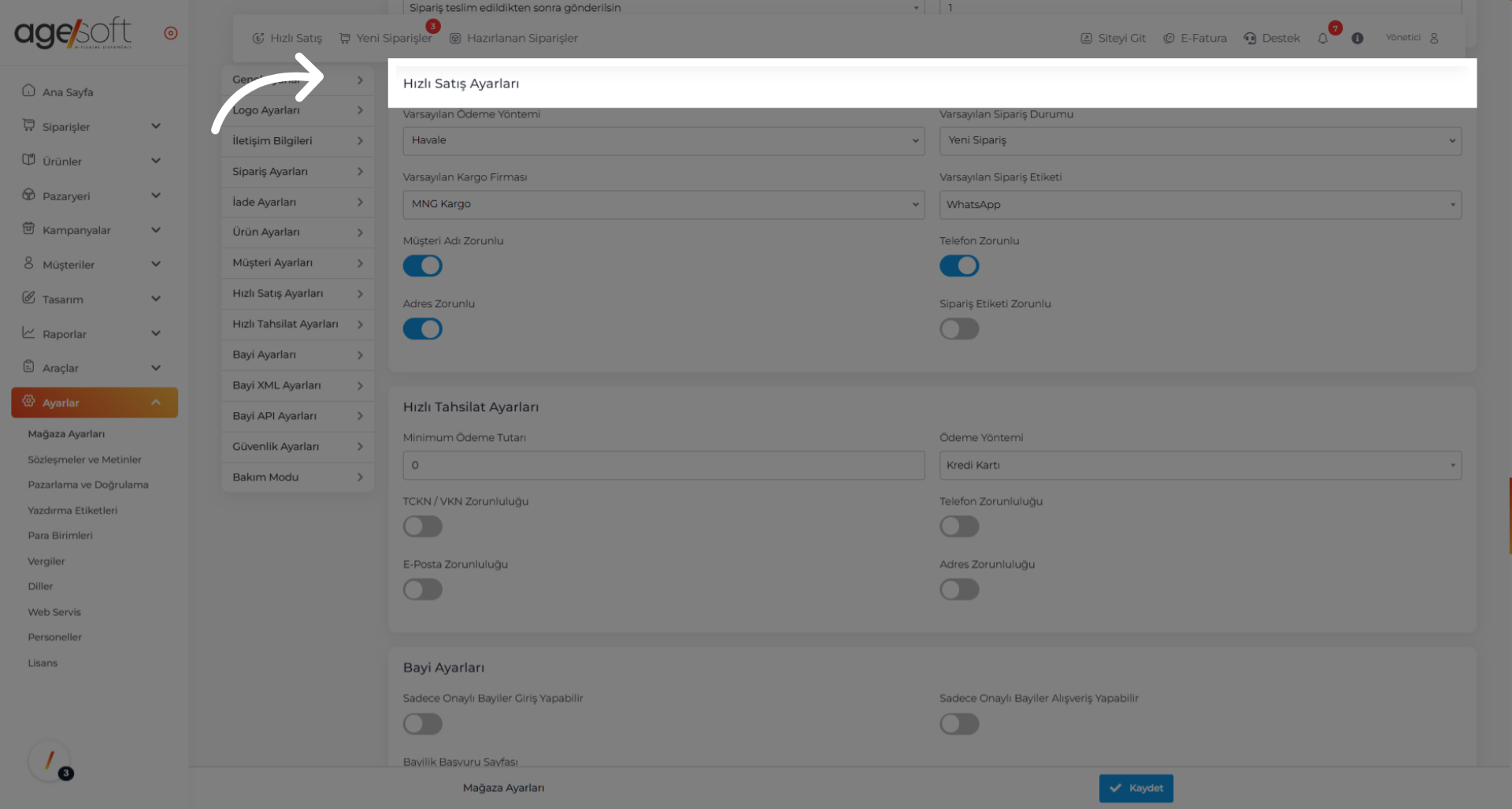The image size is (1512, 809).
Task: Enable the Sipariş Etiketi Zorunlu toggle
Action: pyautogui.click(x=959, y=329)
